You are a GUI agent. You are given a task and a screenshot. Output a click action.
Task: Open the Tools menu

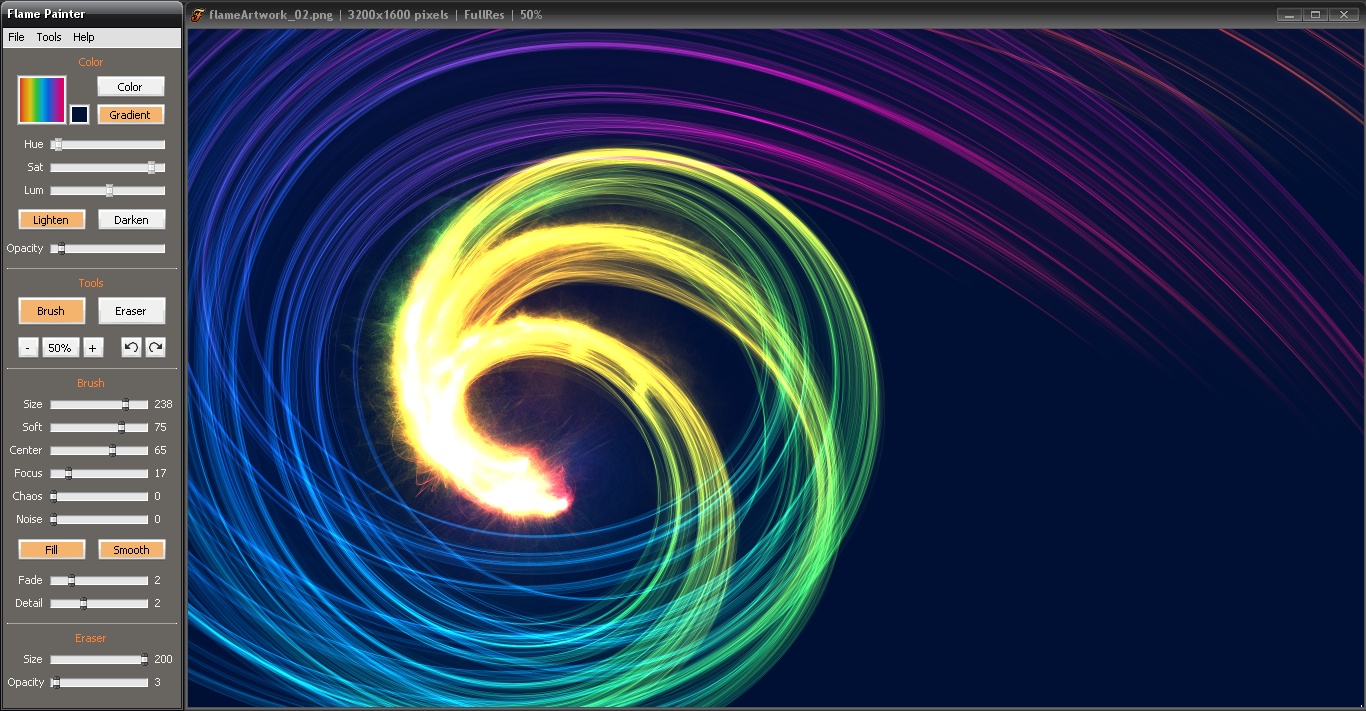pos(49,37)
